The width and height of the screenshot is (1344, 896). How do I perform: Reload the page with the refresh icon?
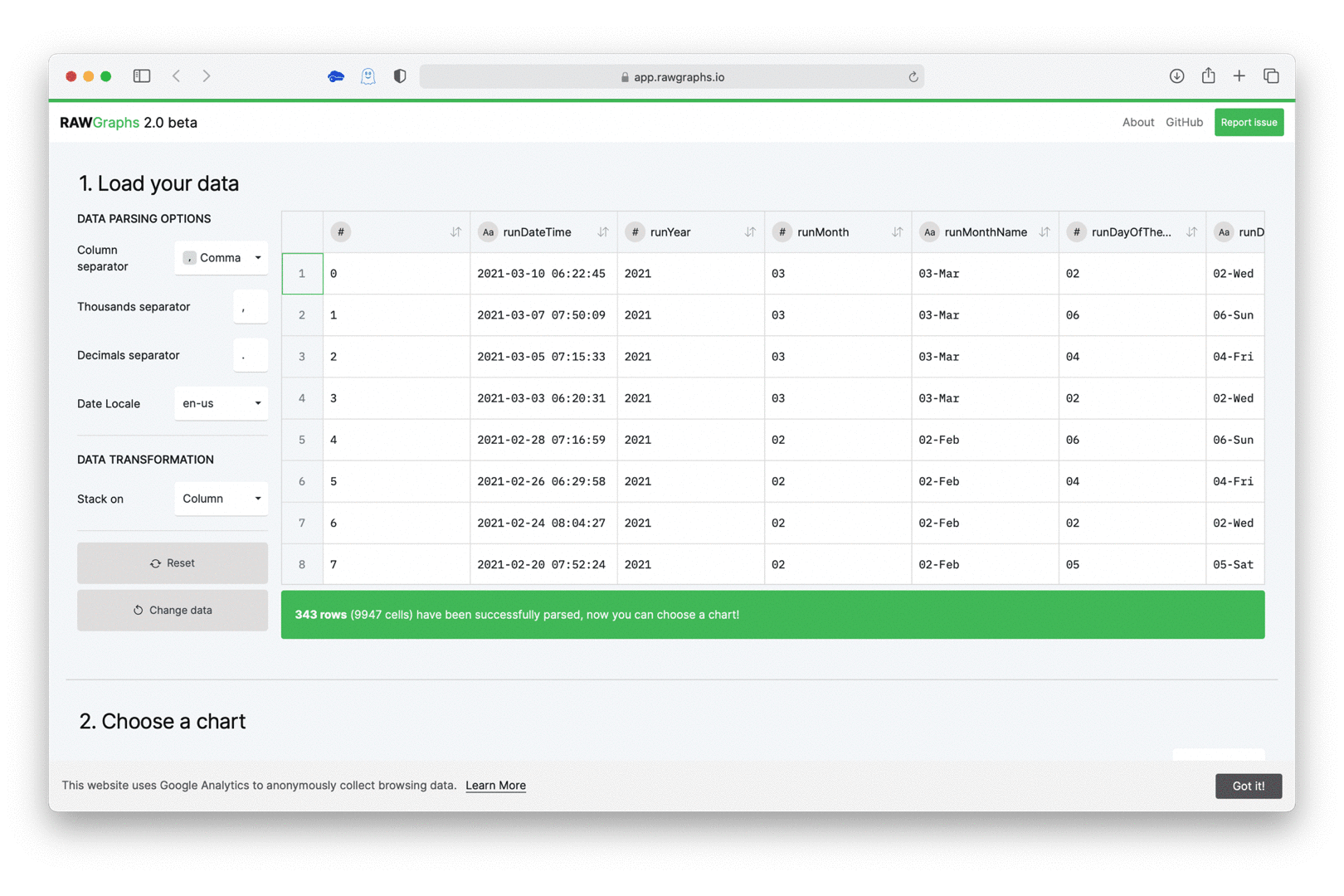click(913, 77)
